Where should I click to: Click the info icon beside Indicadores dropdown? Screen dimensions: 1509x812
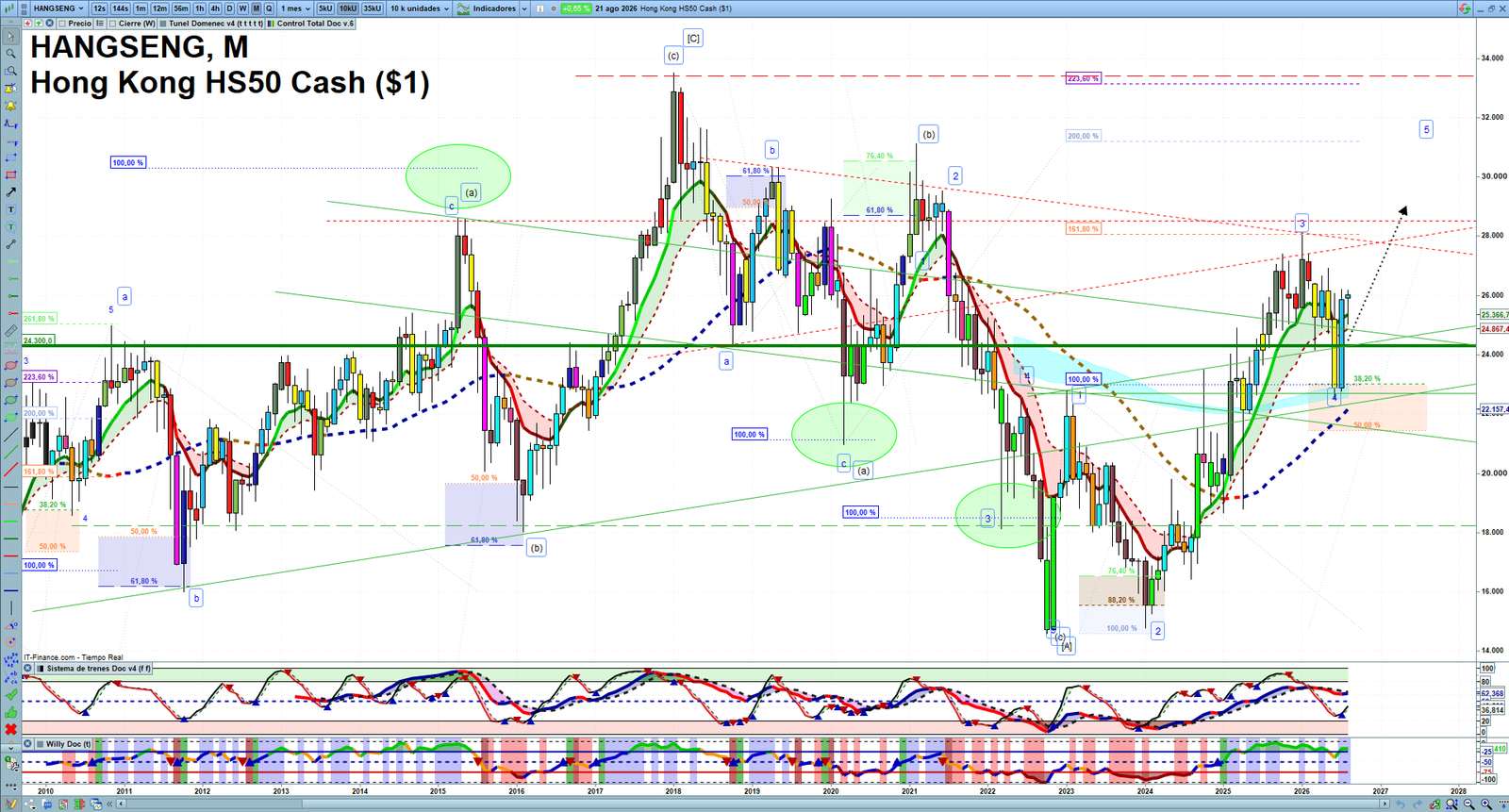tap(539, 8)
